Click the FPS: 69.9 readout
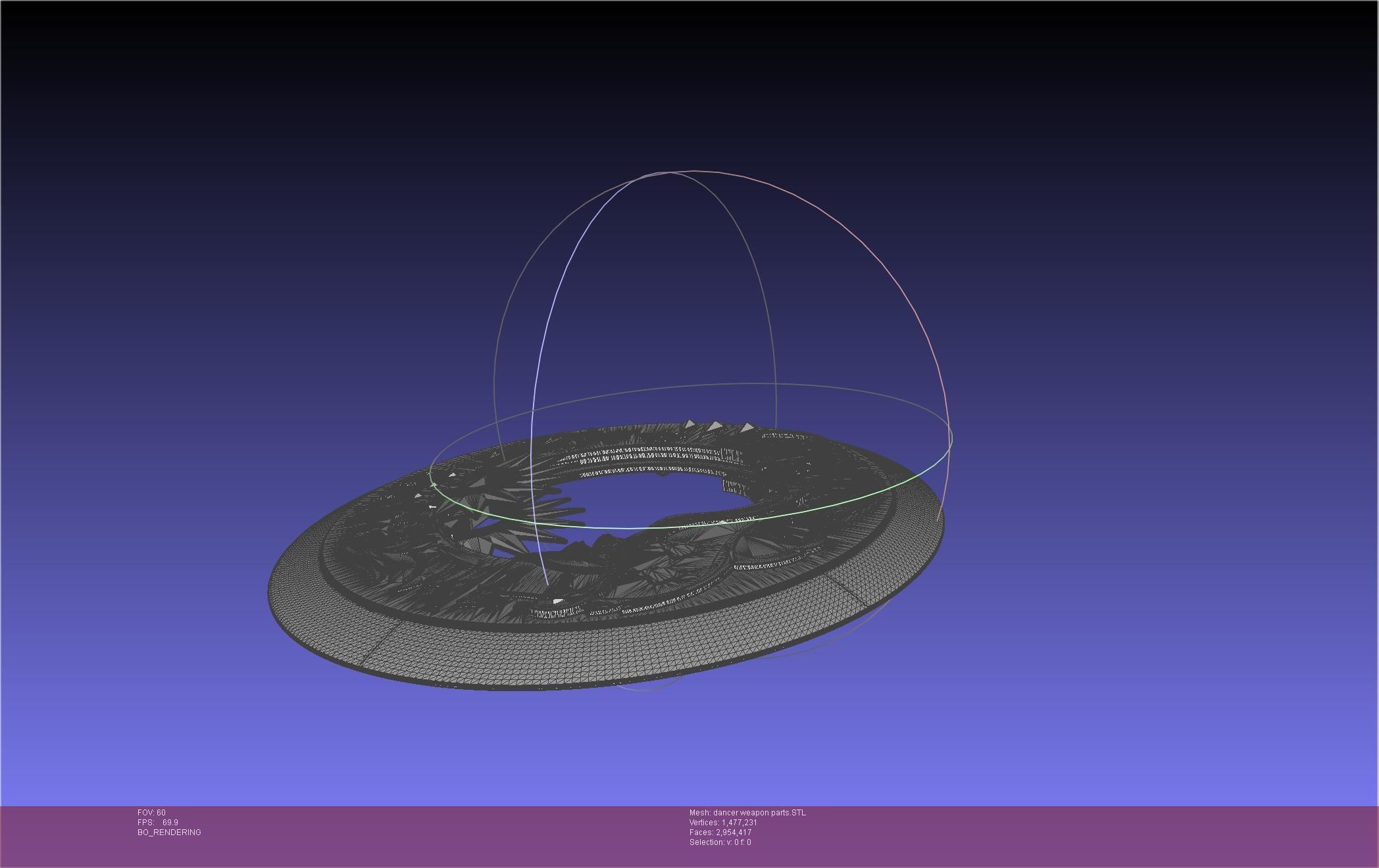 158,823
